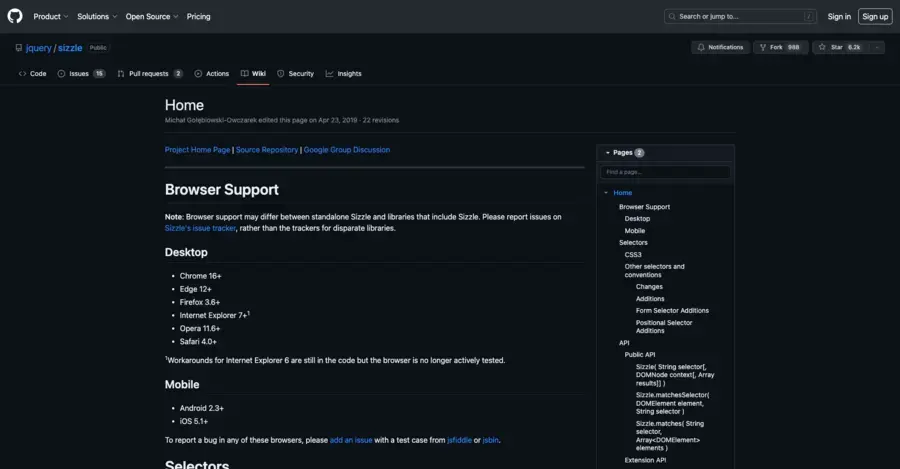900x469 pixels.
Task: Jump to Selectors in sidebar
Action: (633, 243)
